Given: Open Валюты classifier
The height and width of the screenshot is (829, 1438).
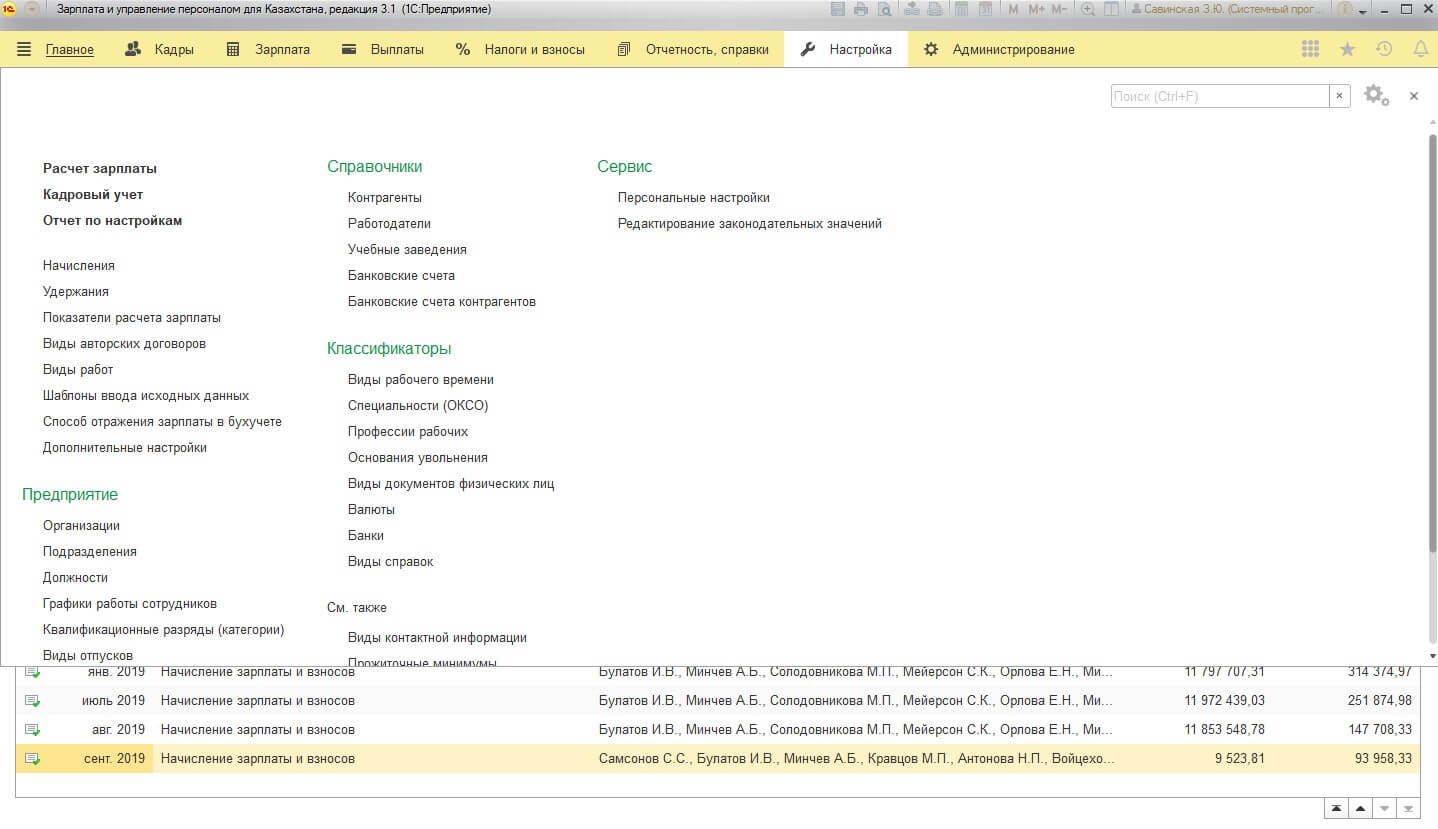Looking at the screenshot, I should pyautogui.click(x=371, y=510).
